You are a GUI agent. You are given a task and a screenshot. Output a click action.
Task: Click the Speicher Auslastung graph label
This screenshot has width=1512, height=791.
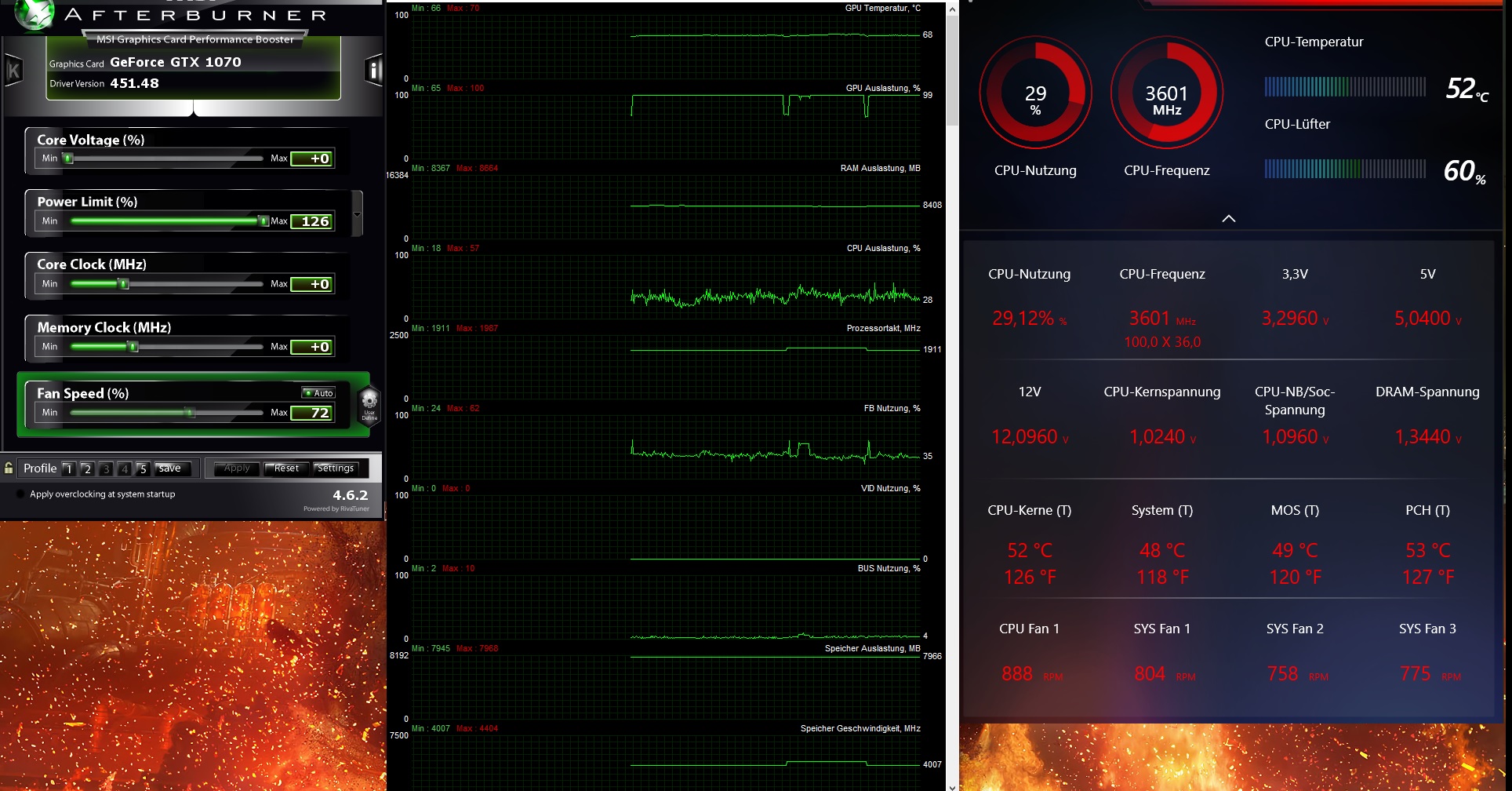tap(872, 648)
